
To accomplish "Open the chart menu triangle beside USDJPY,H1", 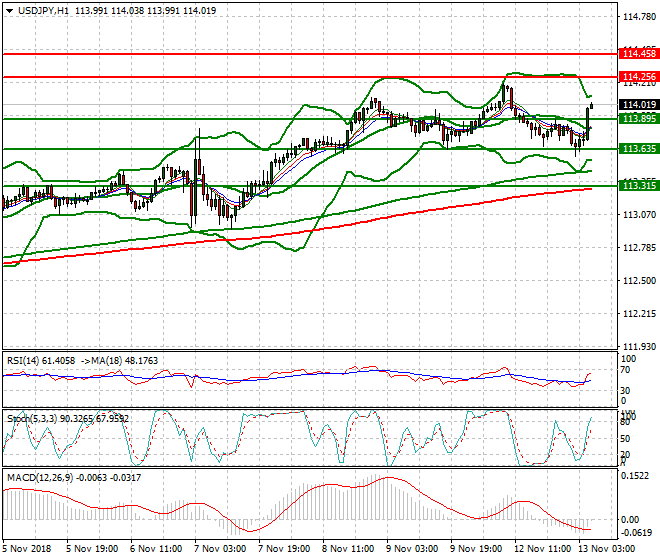I will [9, 11].
